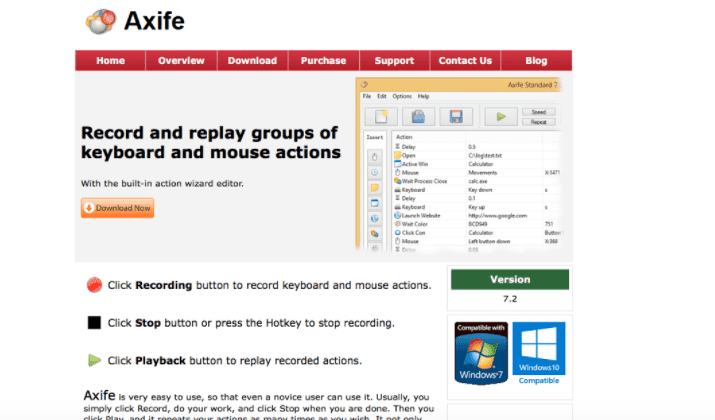This screenshot has width=715, height=420.
Task: Click the folder icon of Open row
Action: (x=398, y=156)
